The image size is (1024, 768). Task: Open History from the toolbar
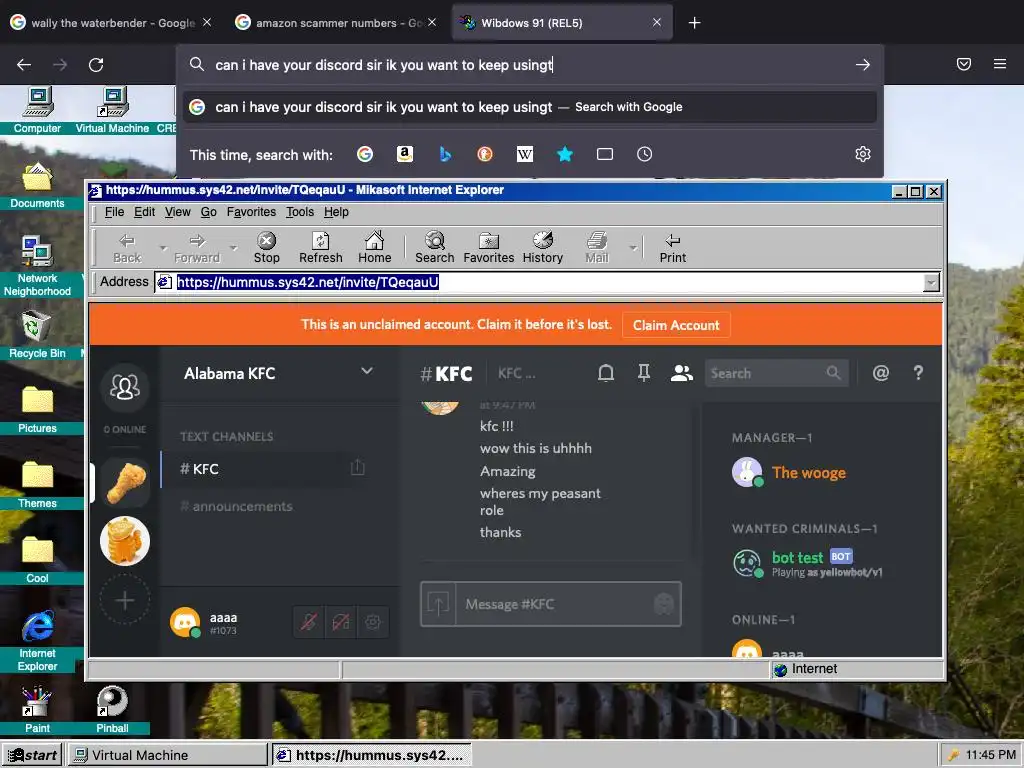pyautogui.click(x=542, y=248)
